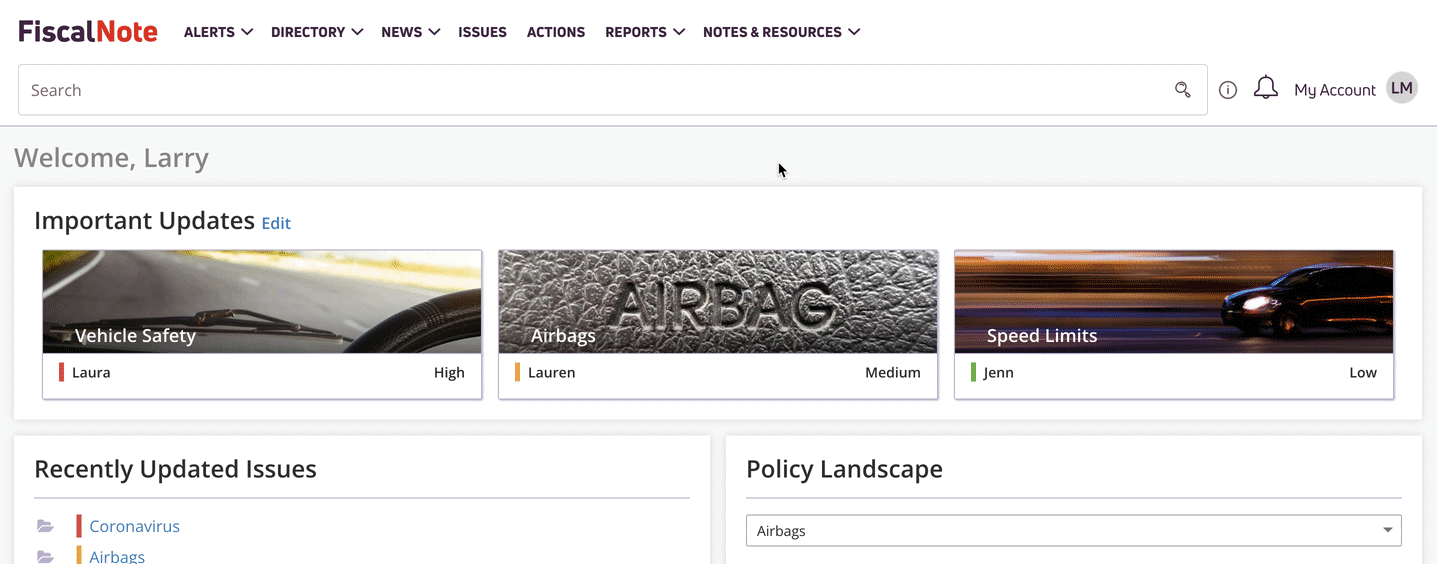
Task: Go to the Issues page
Action: pos(482,32)
